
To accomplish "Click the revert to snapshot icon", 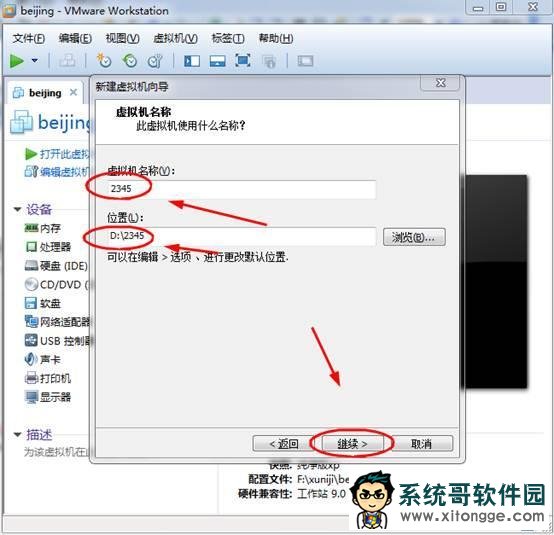I will [130, 60].
